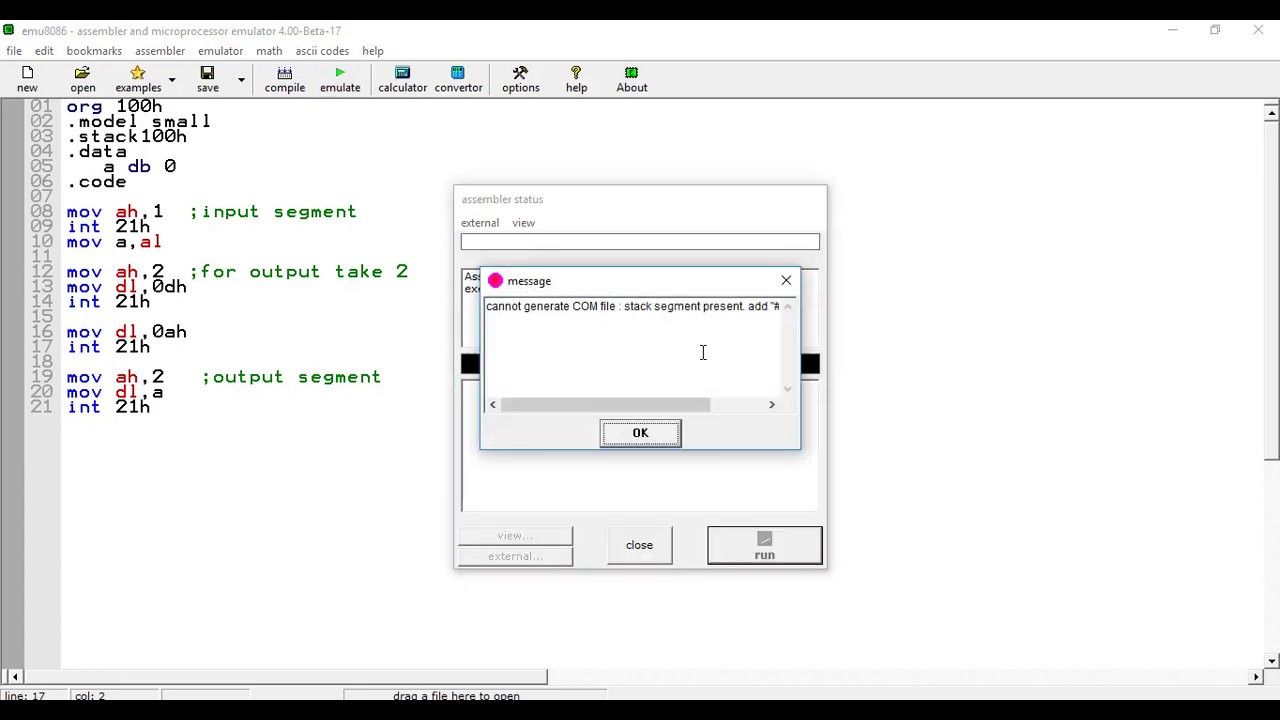
Task: Click right arrow of message horizontal scrollbar
Action: coord(771,404)
